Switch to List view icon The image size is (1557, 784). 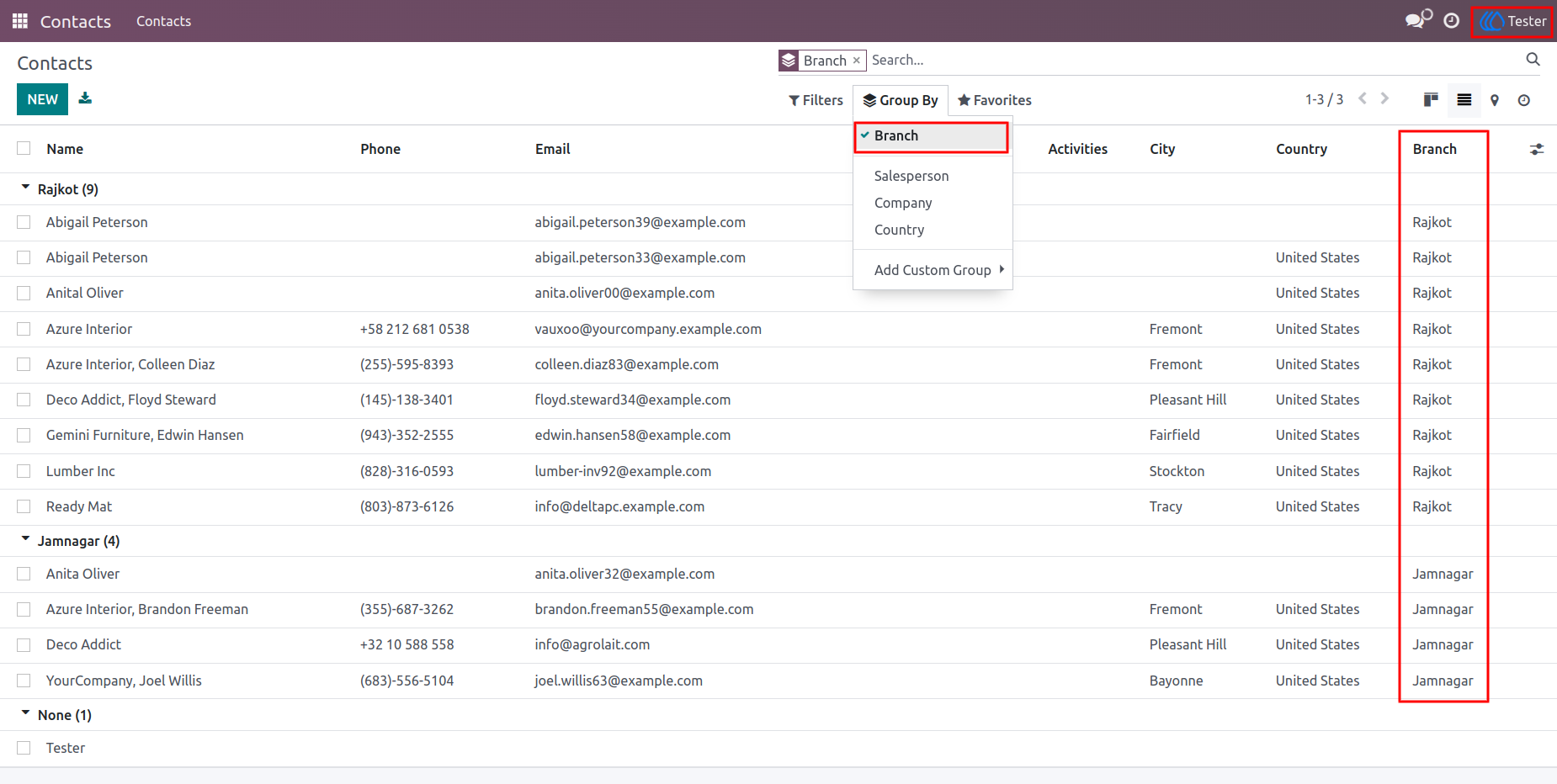point(1464,100)
